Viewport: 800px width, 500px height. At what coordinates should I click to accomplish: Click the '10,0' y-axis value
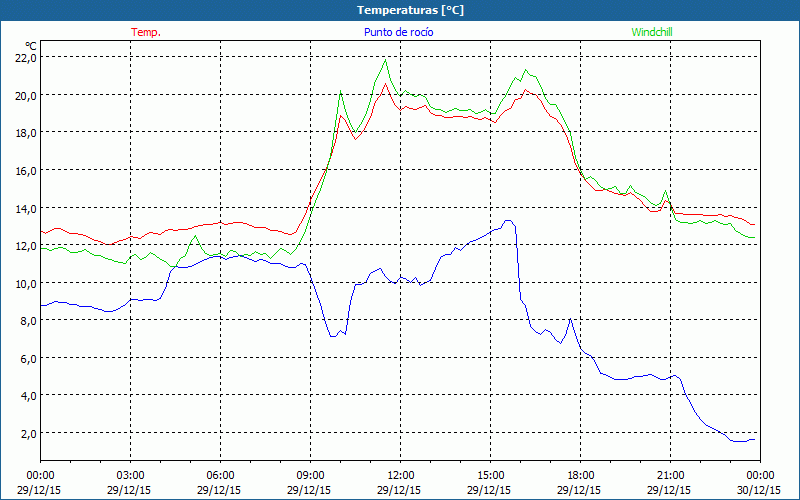(26, 283)
